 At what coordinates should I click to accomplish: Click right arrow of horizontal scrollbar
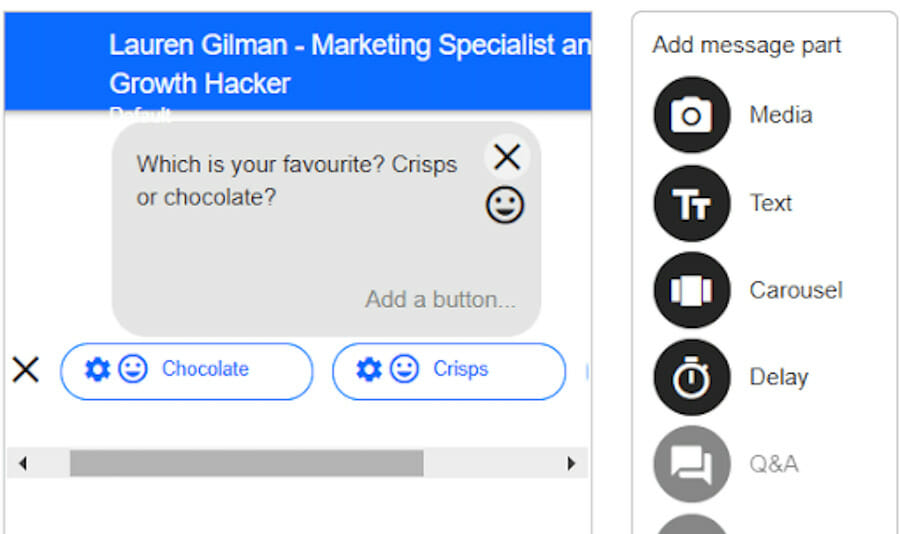[x=571, y=463]
